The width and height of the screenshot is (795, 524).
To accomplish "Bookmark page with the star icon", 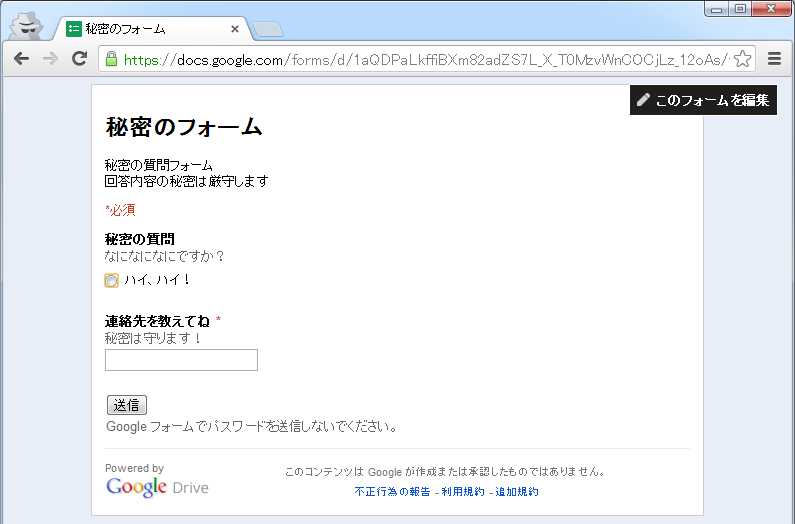I will (x=742, y=59).
